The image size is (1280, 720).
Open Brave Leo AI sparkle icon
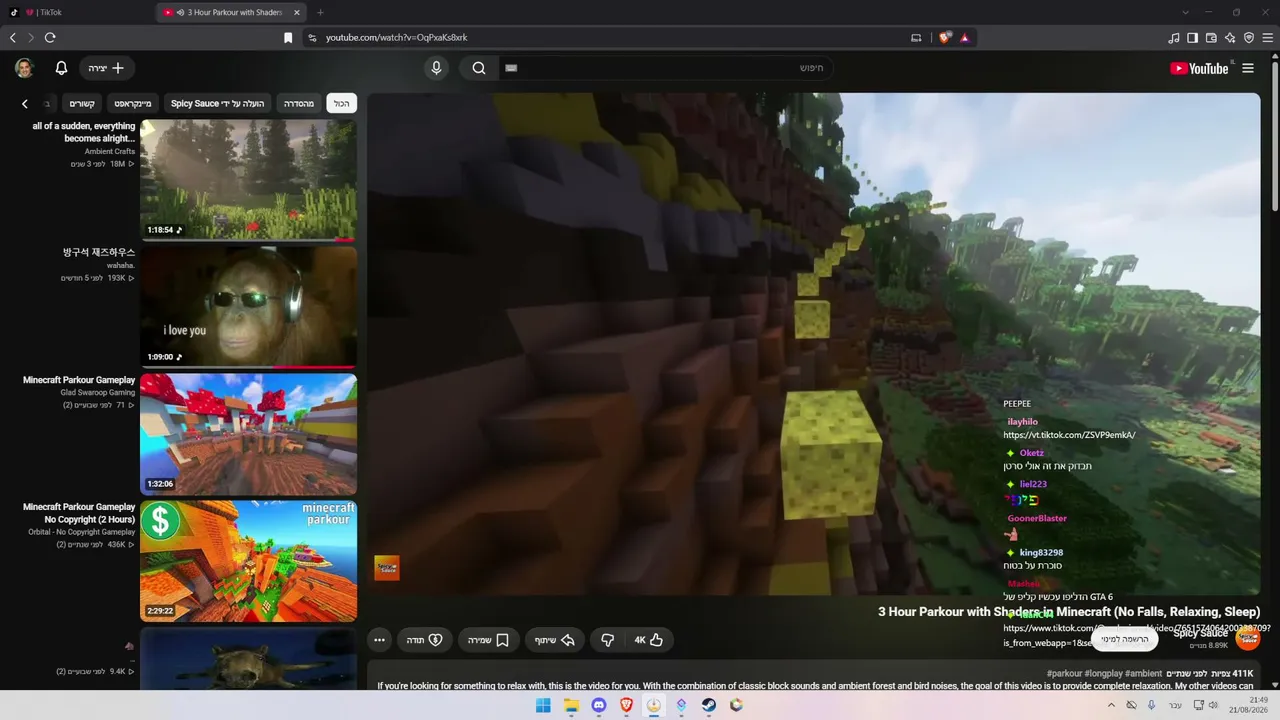1230,37
